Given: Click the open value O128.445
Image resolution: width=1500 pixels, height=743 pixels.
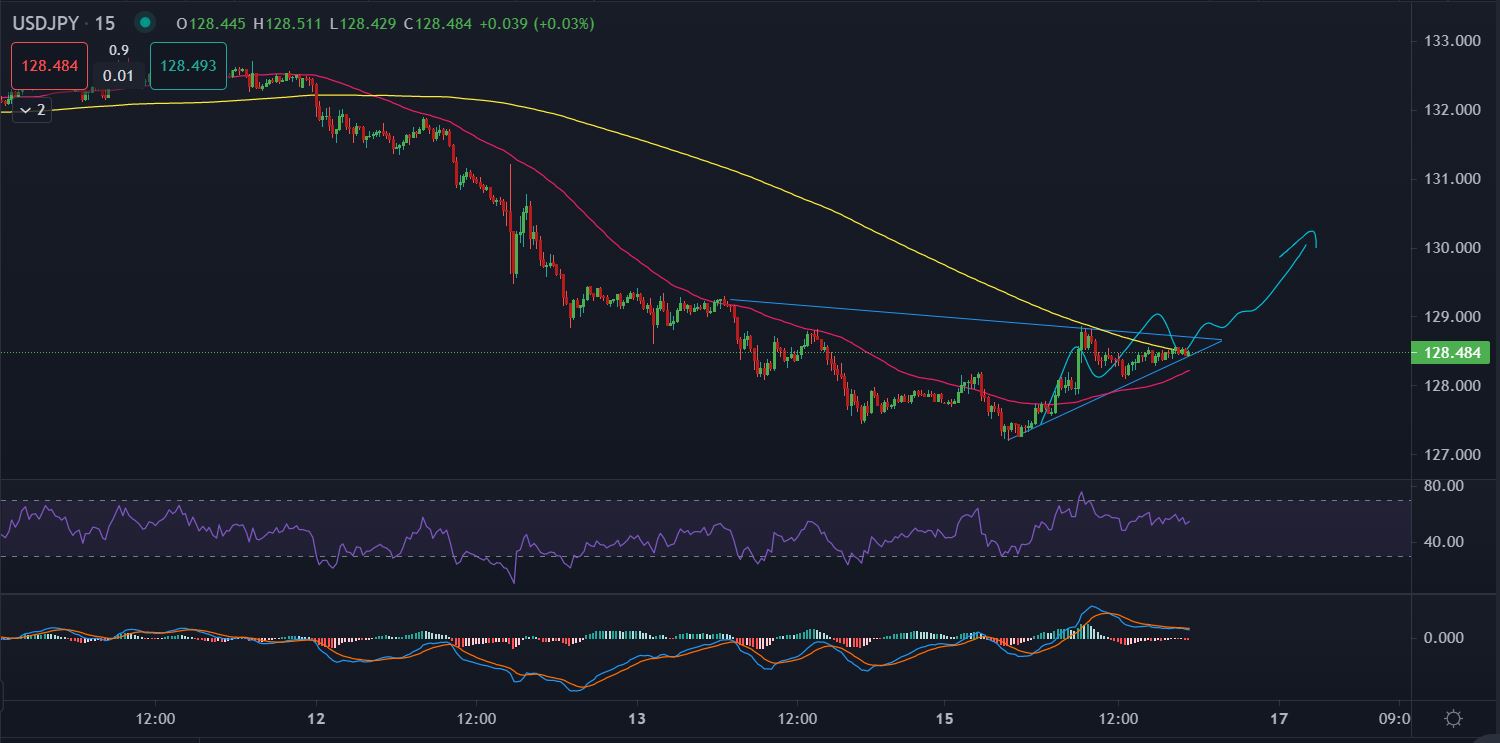Looking at the screenshot, I should point(211,23).
